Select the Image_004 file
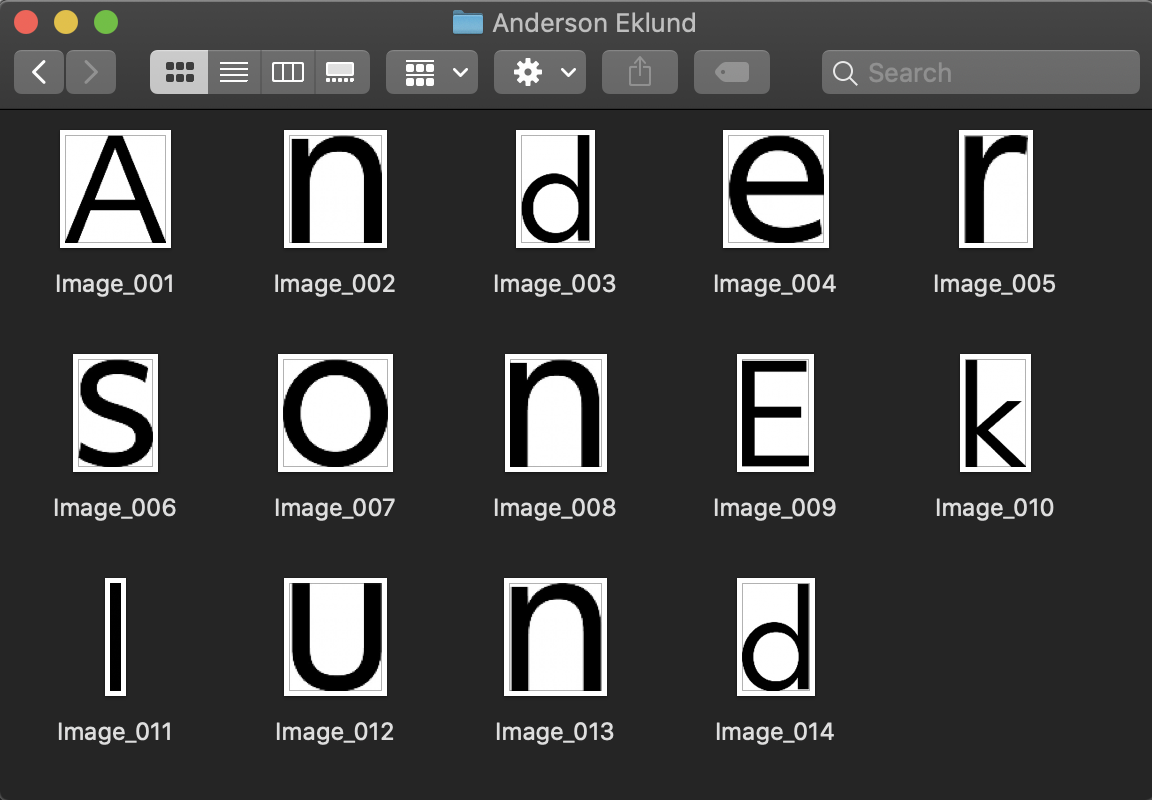 click(x=775, y=189)
